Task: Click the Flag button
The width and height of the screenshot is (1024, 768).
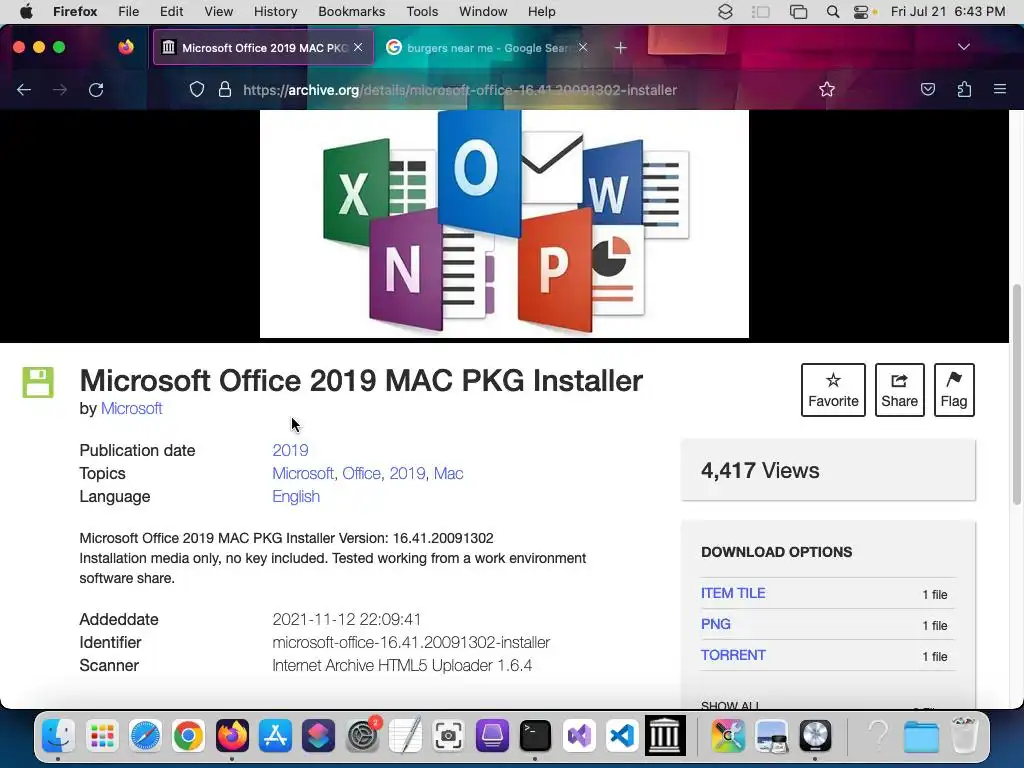Action: [x=953, y=390]
